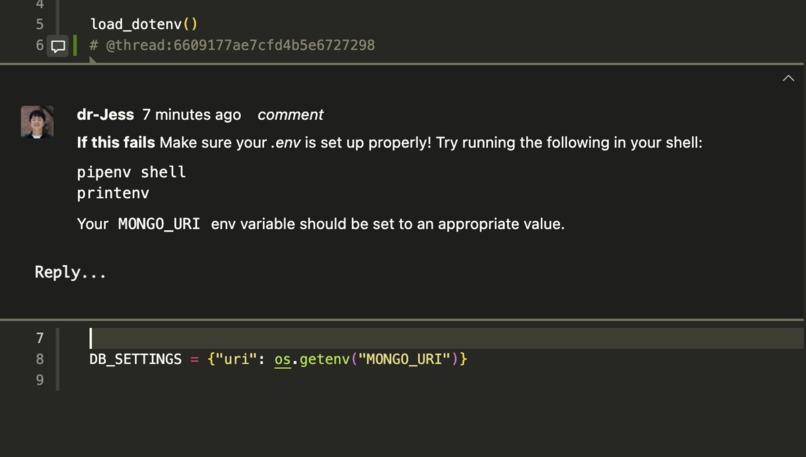806x457 pixels.
Task: Click line number 9 in gutter
Action: 40,380
